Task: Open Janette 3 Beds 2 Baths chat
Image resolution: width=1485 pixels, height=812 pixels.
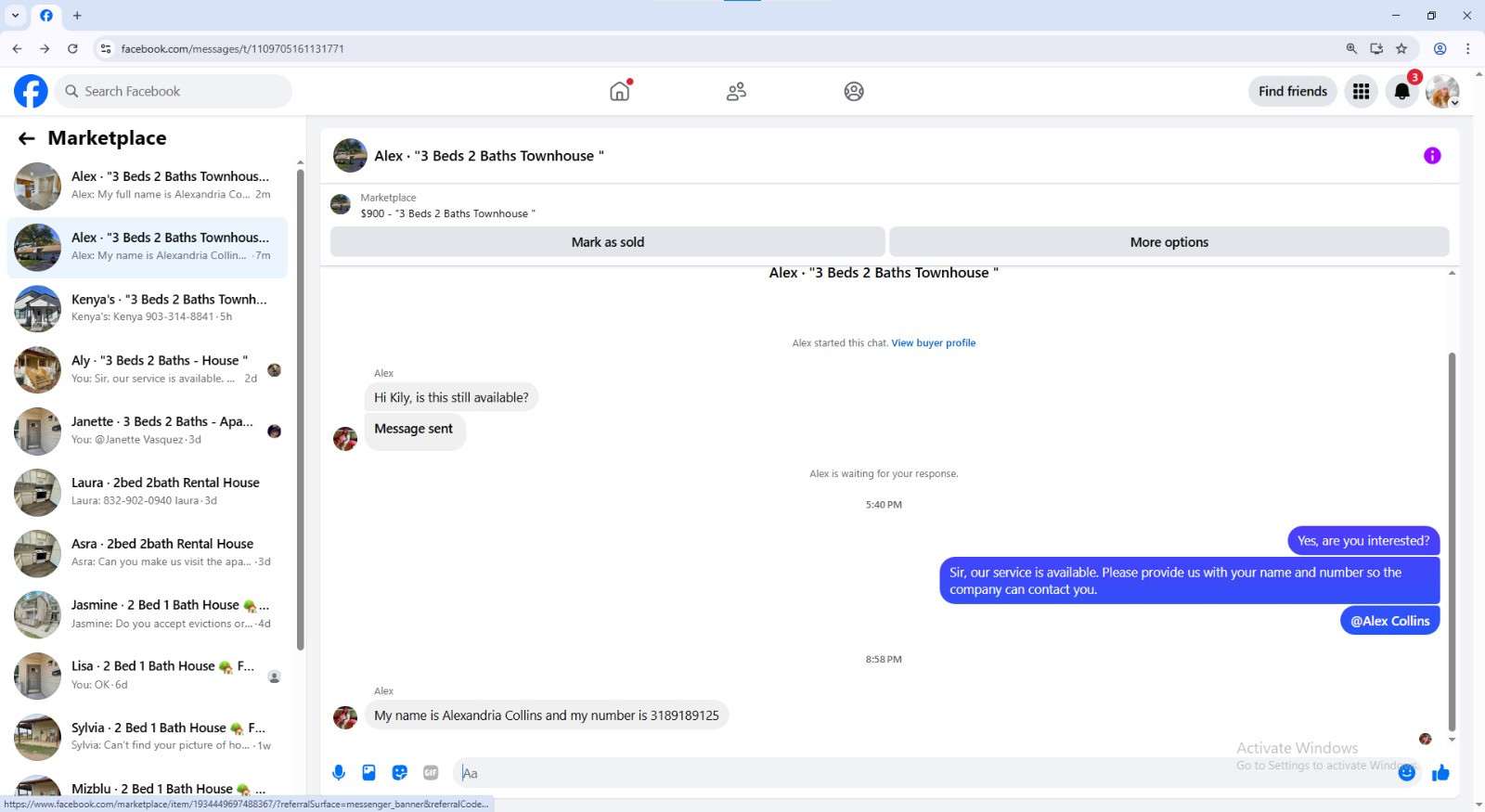Action: click(x=148, y=431)
